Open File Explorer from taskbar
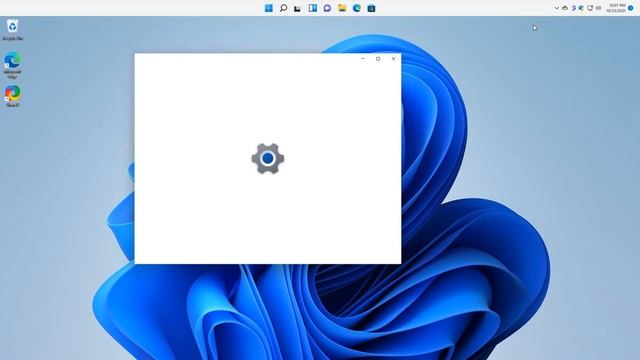 [x=342, y=8]
